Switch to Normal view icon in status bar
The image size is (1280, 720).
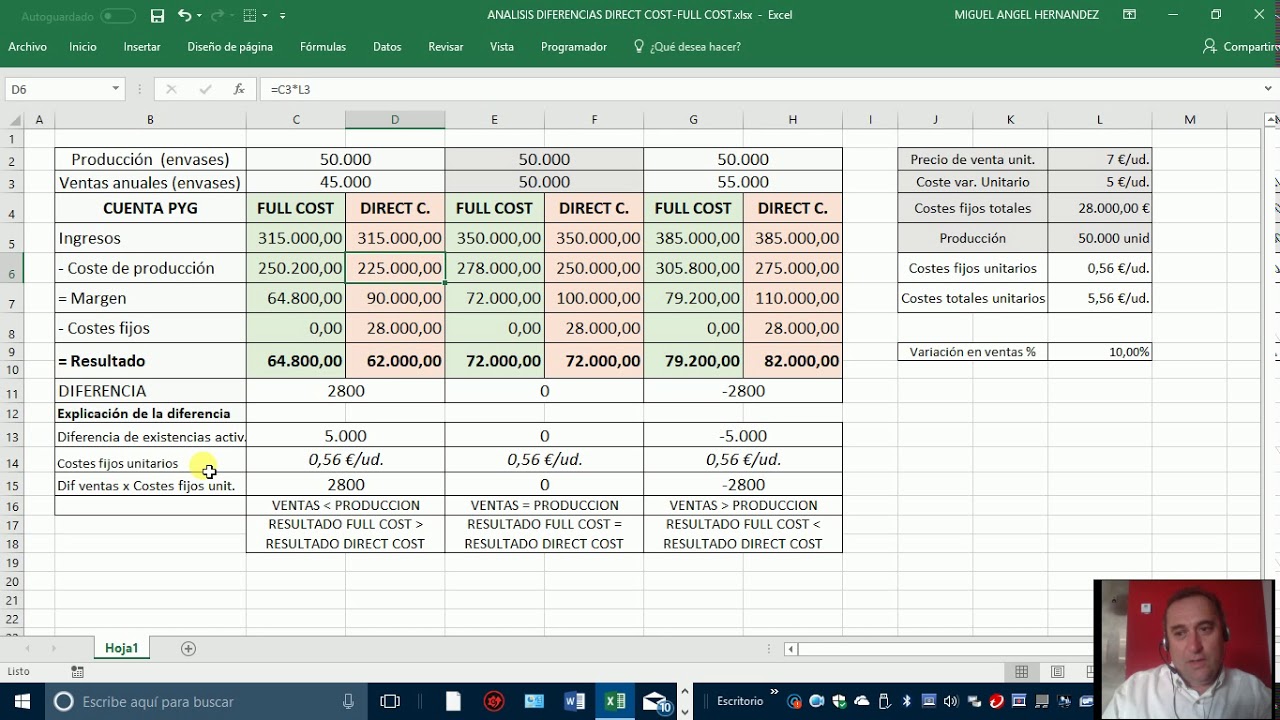coord(1021,672)
